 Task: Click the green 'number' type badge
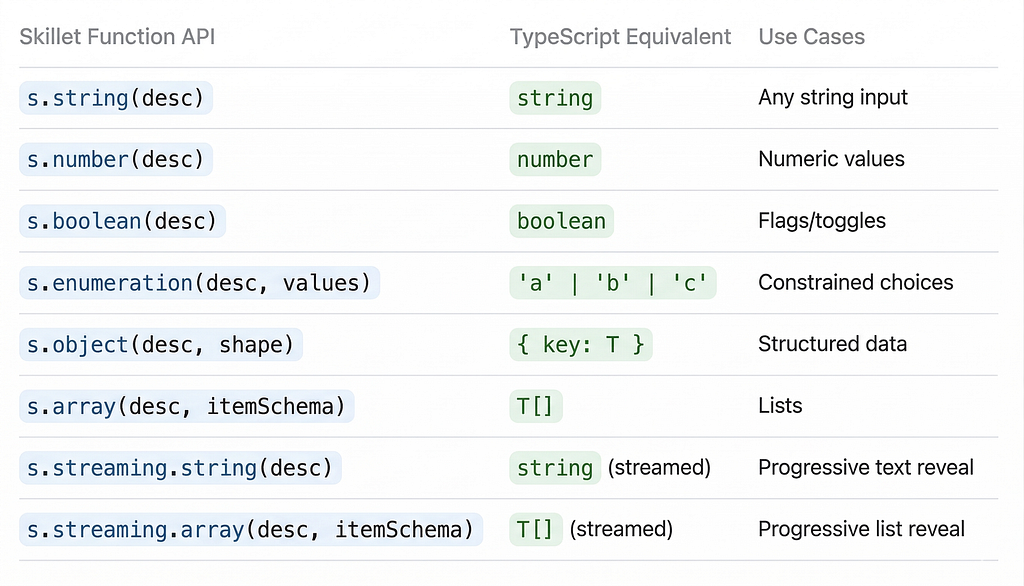coord(555,159)
